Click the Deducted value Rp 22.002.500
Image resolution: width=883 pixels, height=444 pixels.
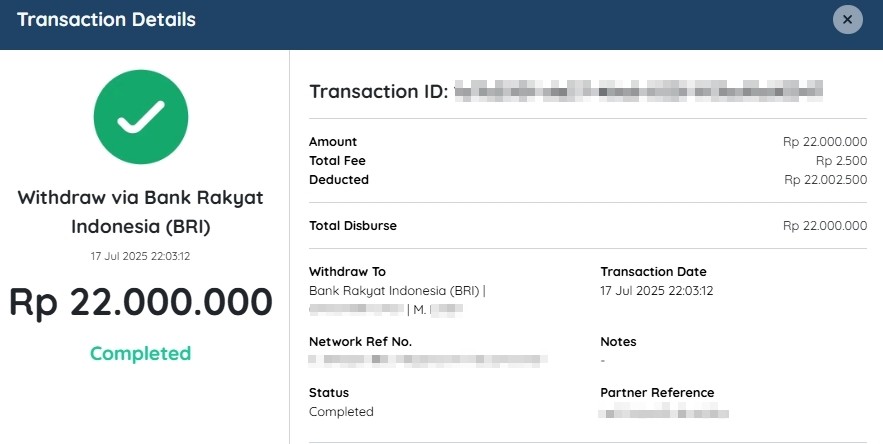pos(826,180)
